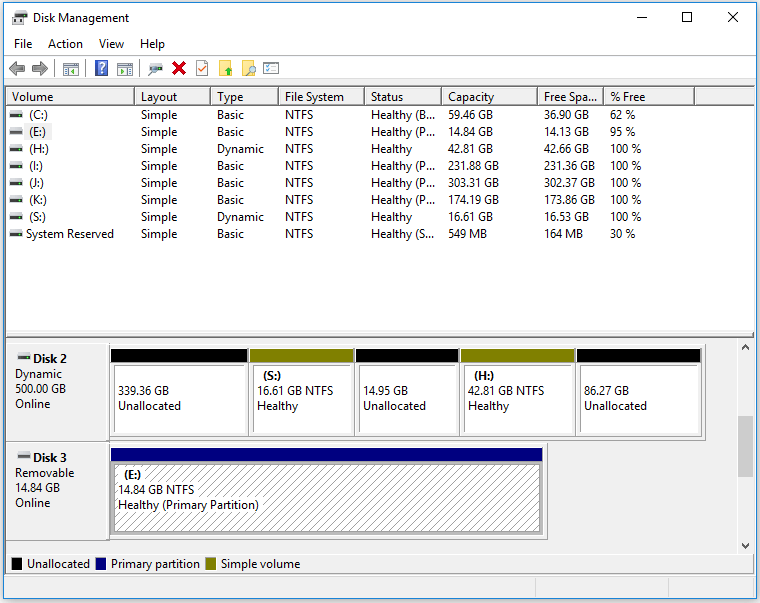Select the (J:) volume in list
The image size is (760, 603).
click(36, 183)
